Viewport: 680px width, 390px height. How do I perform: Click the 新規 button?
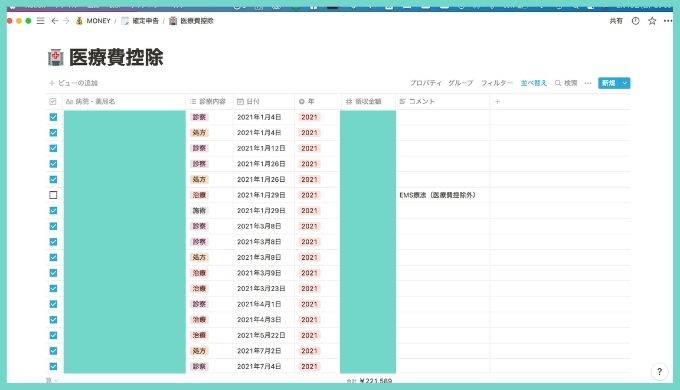(608, 83)
